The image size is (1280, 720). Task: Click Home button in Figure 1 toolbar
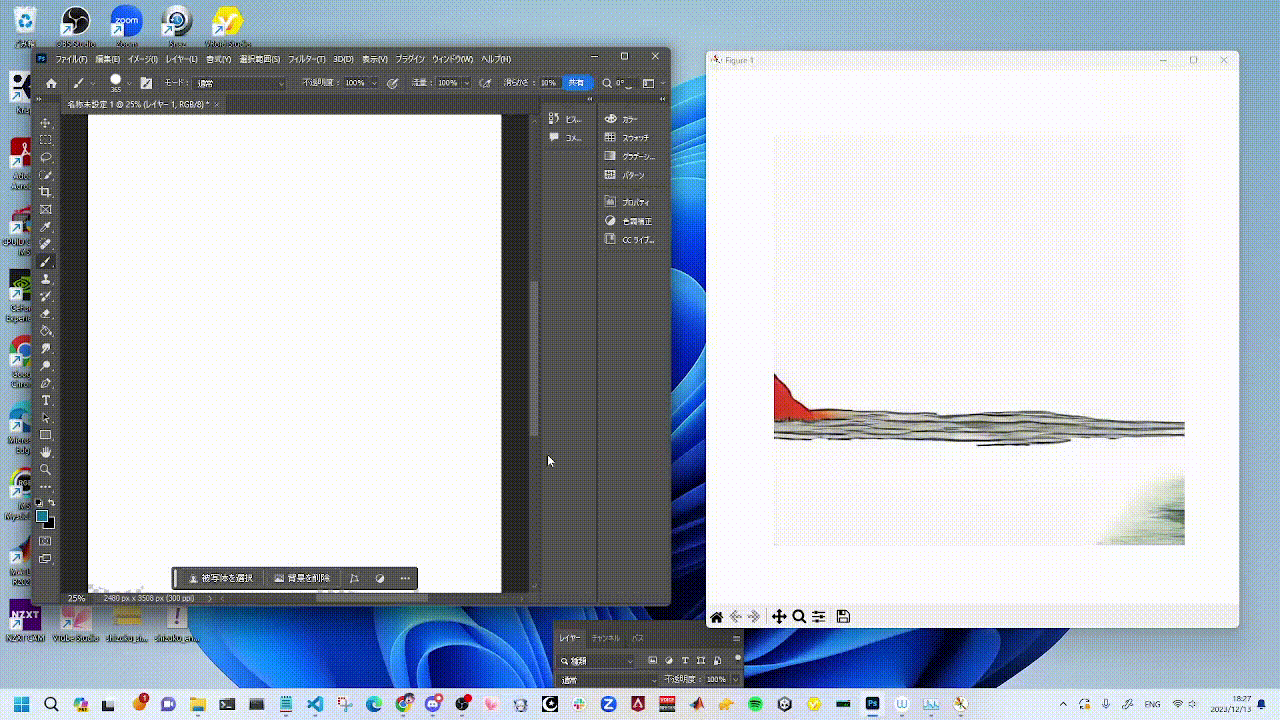(x=716, y=617)
